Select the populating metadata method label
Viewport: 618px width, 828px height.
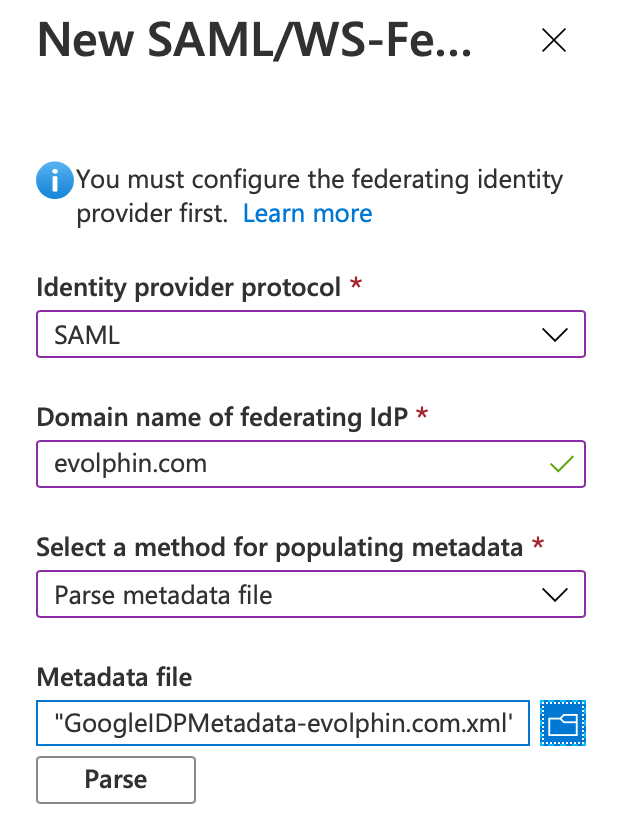click(279, 548)
